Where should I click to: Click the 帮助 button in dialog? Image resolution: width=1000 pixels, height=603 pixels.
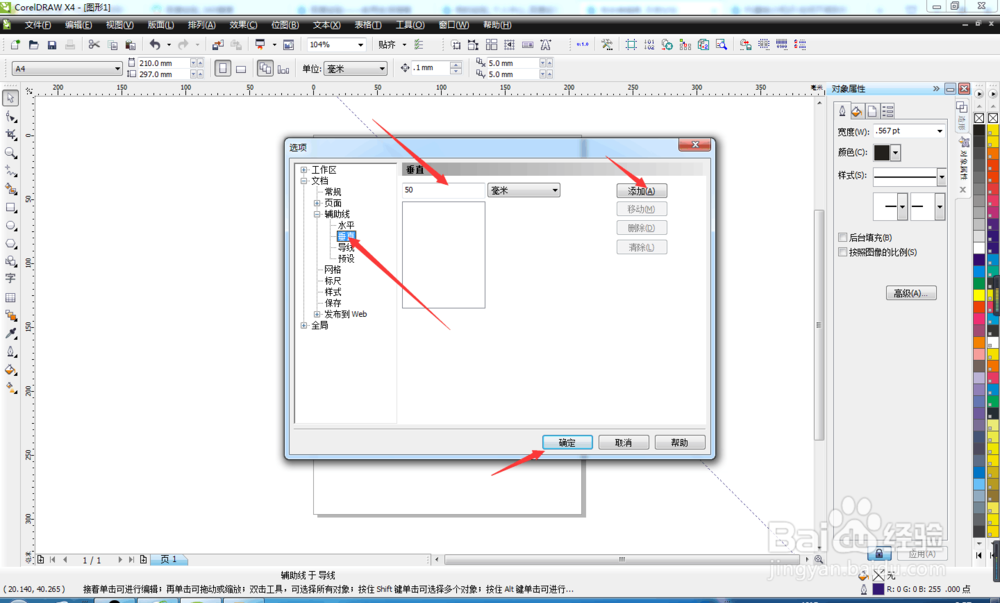[680, 442]
